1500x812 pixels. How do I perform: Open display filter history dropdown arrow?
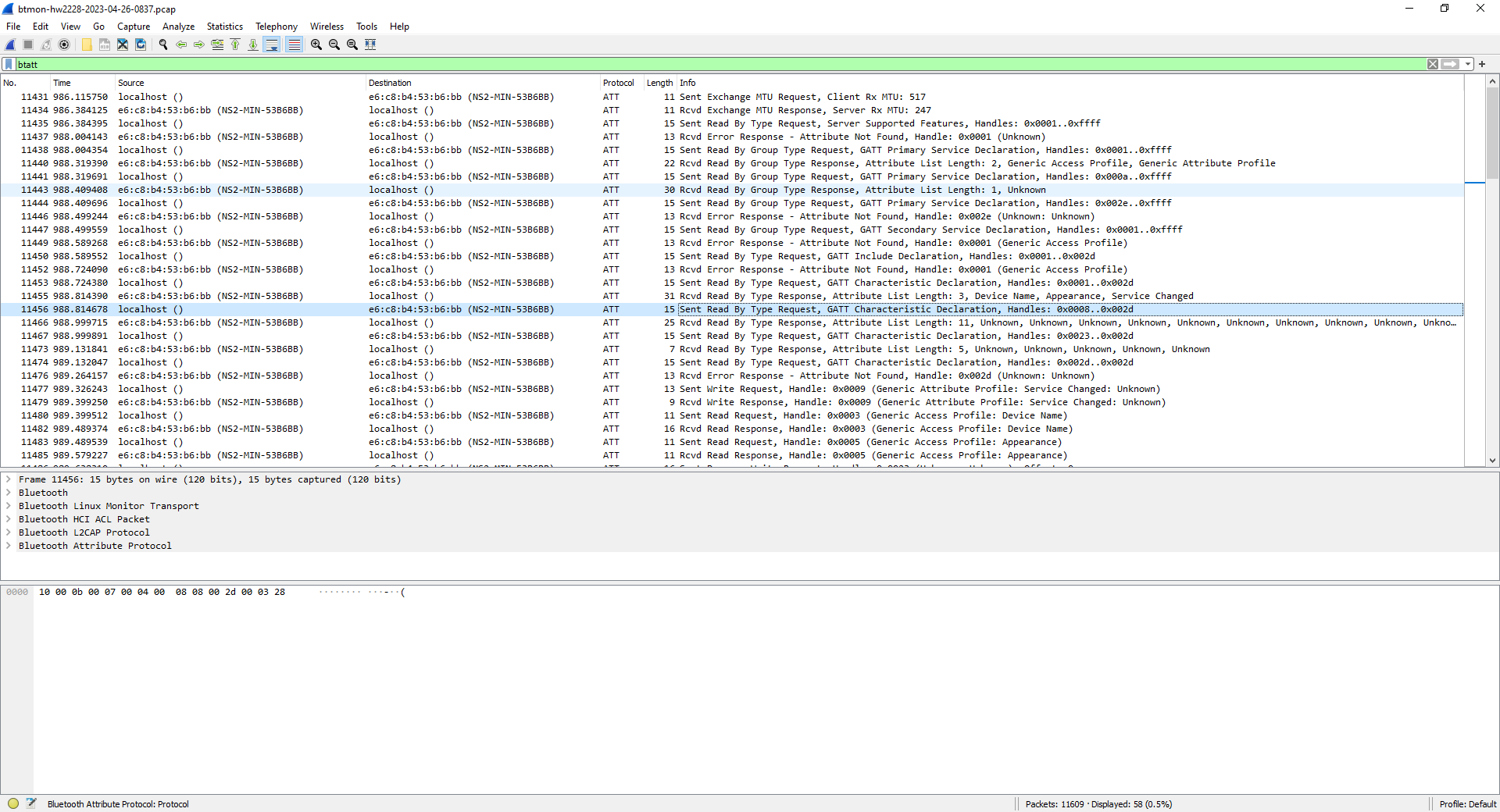coord(1468,64)
